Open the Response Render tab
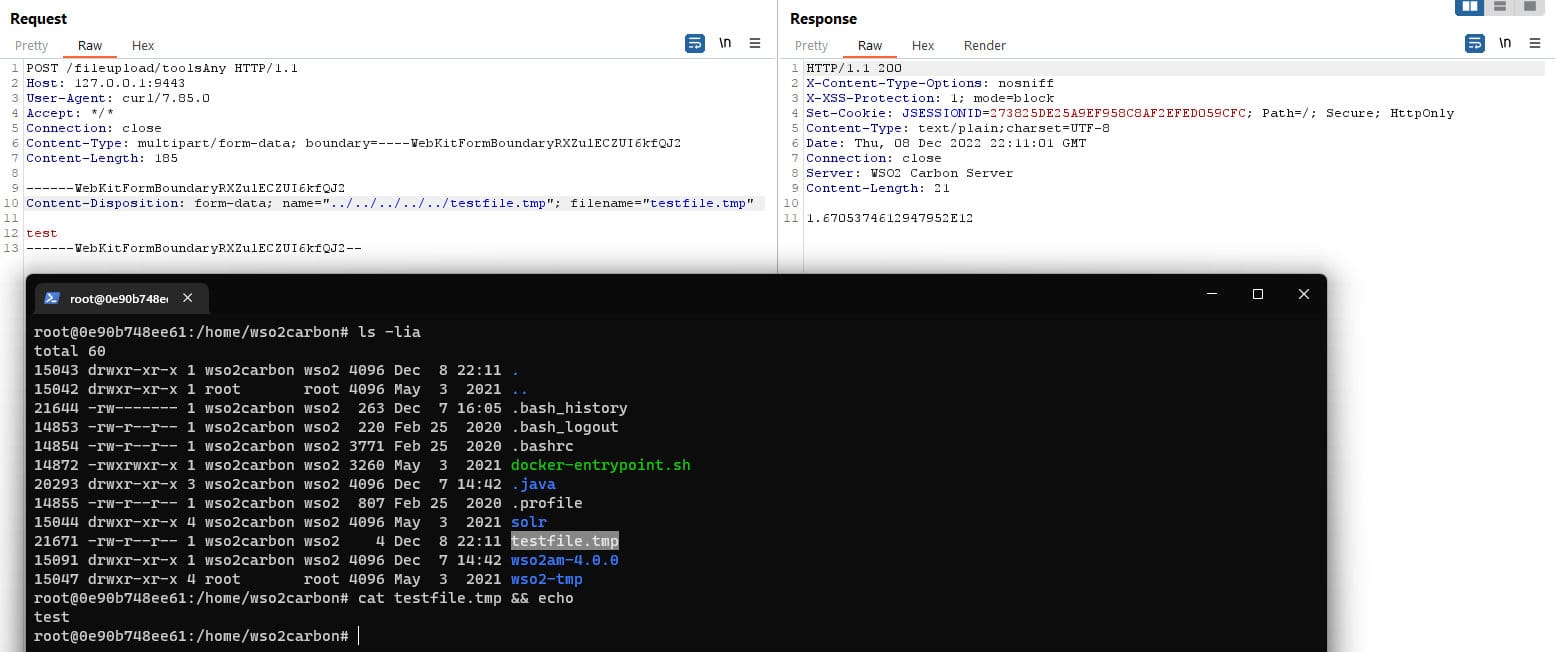 (x=985, y=45)
